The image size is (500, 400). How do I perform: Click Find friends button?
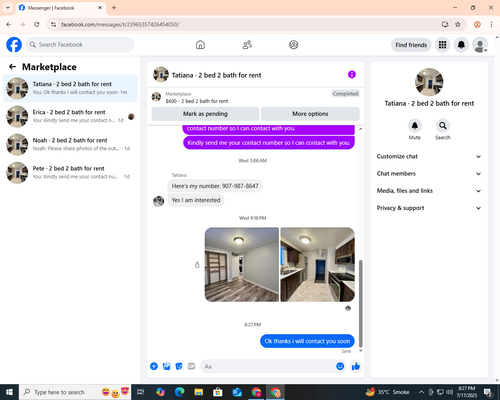point(411,45)
